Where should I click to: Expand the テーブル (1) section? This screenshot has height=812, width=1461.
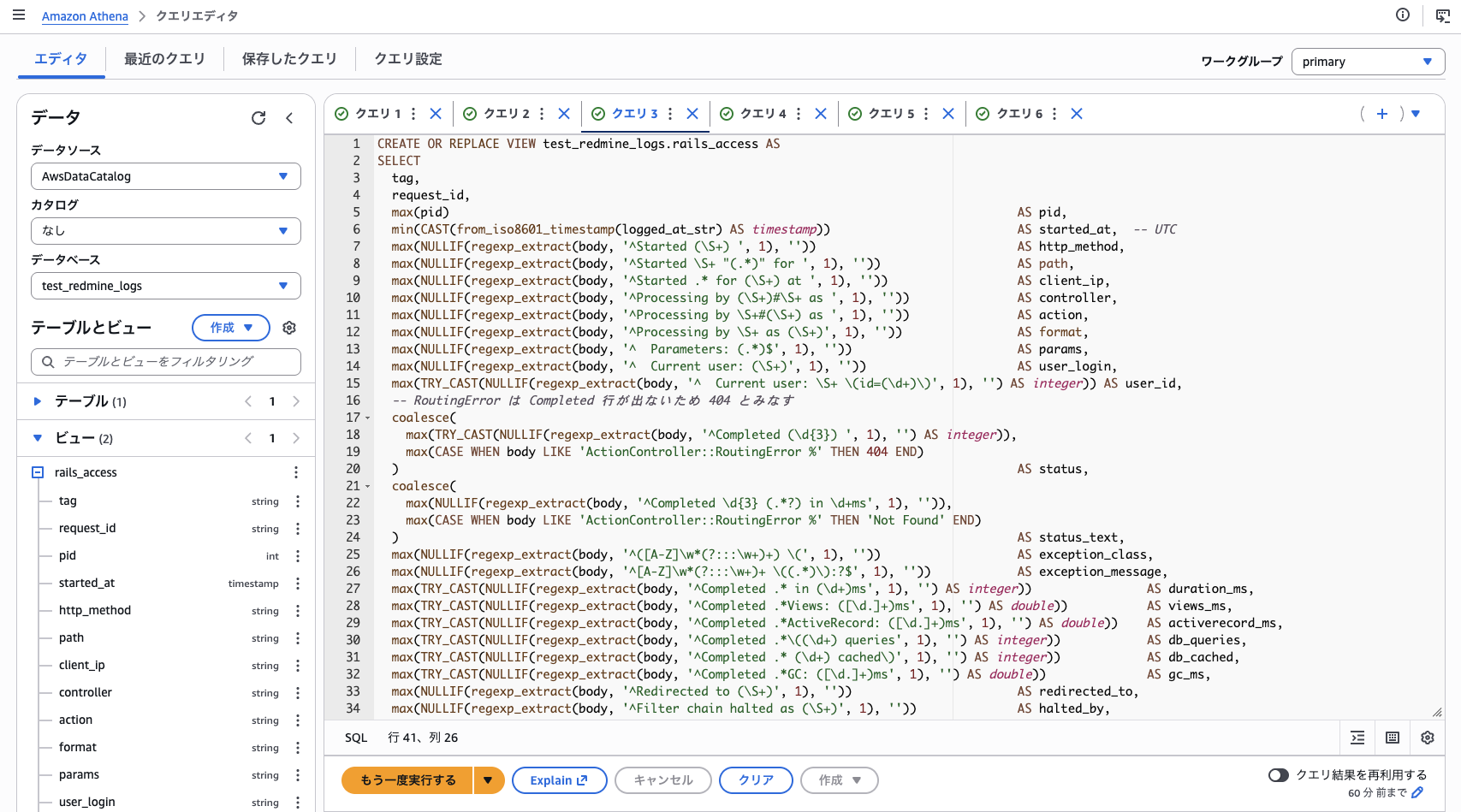[x=37, y=401]
